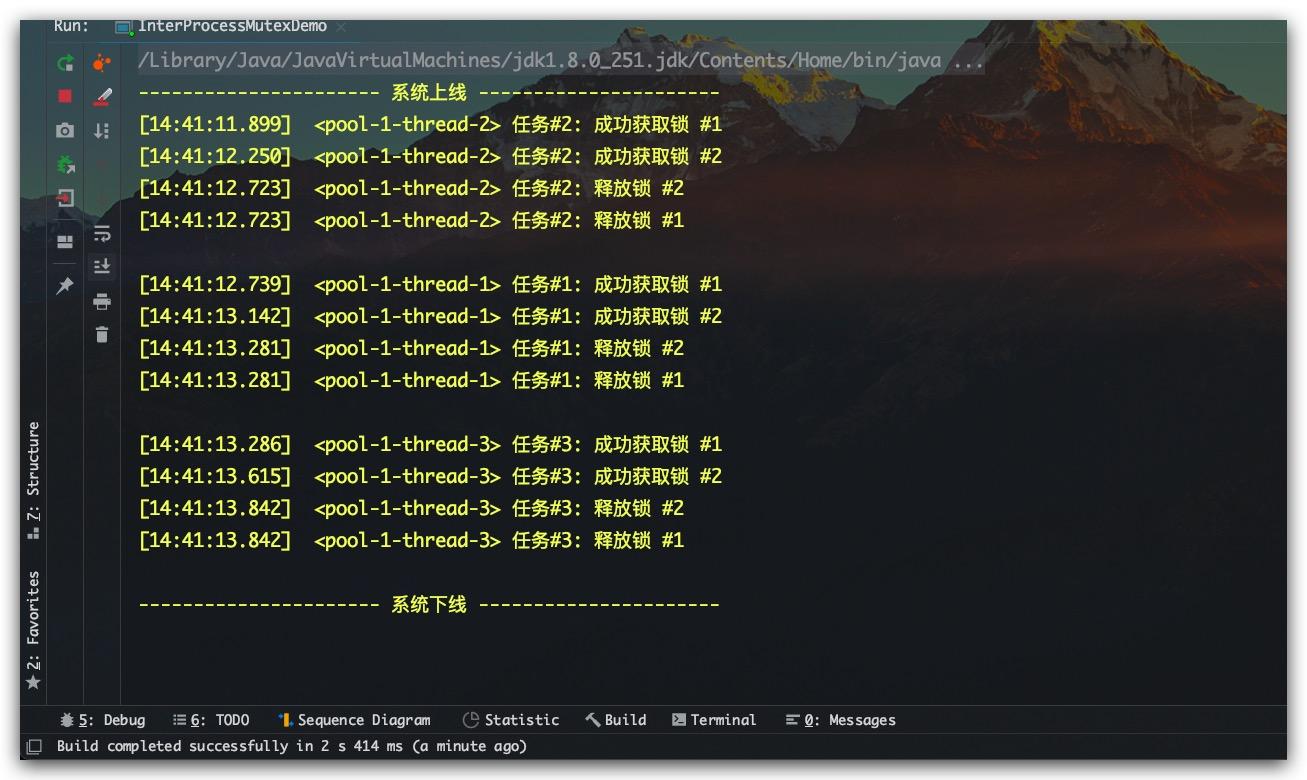Click the red eraser highlighter icon
The image size is (1307, 780).
click(101, 96)
